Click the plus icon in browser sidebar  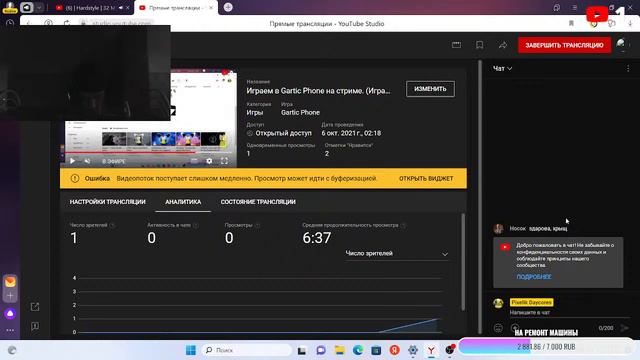[x=10, y=296]
